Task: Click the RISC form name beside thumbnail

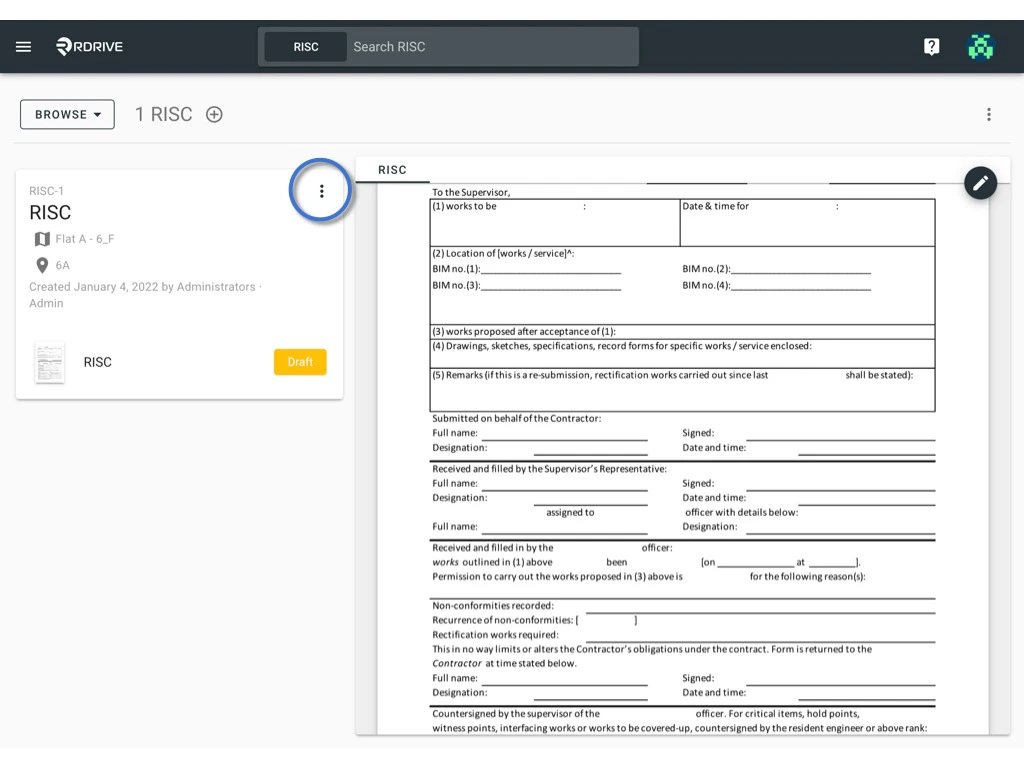Action: pyautogui.click(x=97, y=362)
